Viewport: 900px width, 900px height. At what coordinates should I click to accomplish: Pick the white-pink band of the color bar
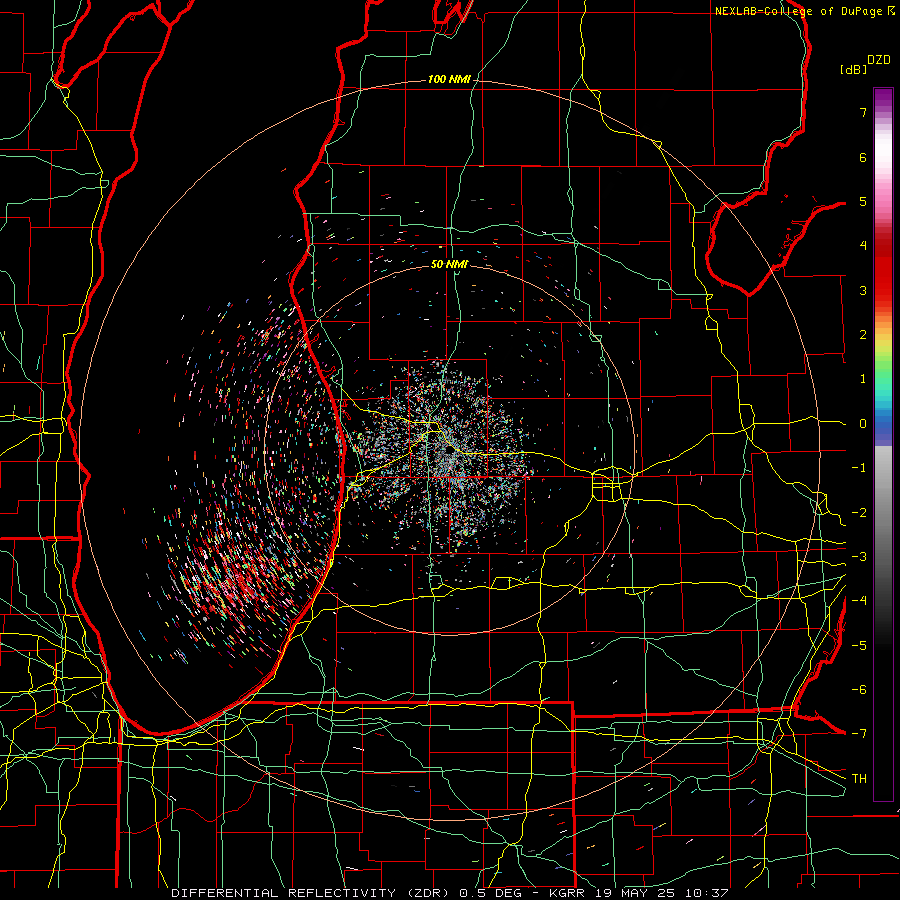tap(883, 166)
